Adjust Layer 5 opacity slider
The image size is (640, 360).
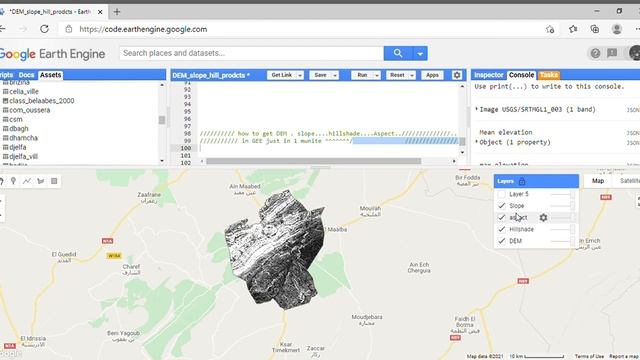coord(563,194)
